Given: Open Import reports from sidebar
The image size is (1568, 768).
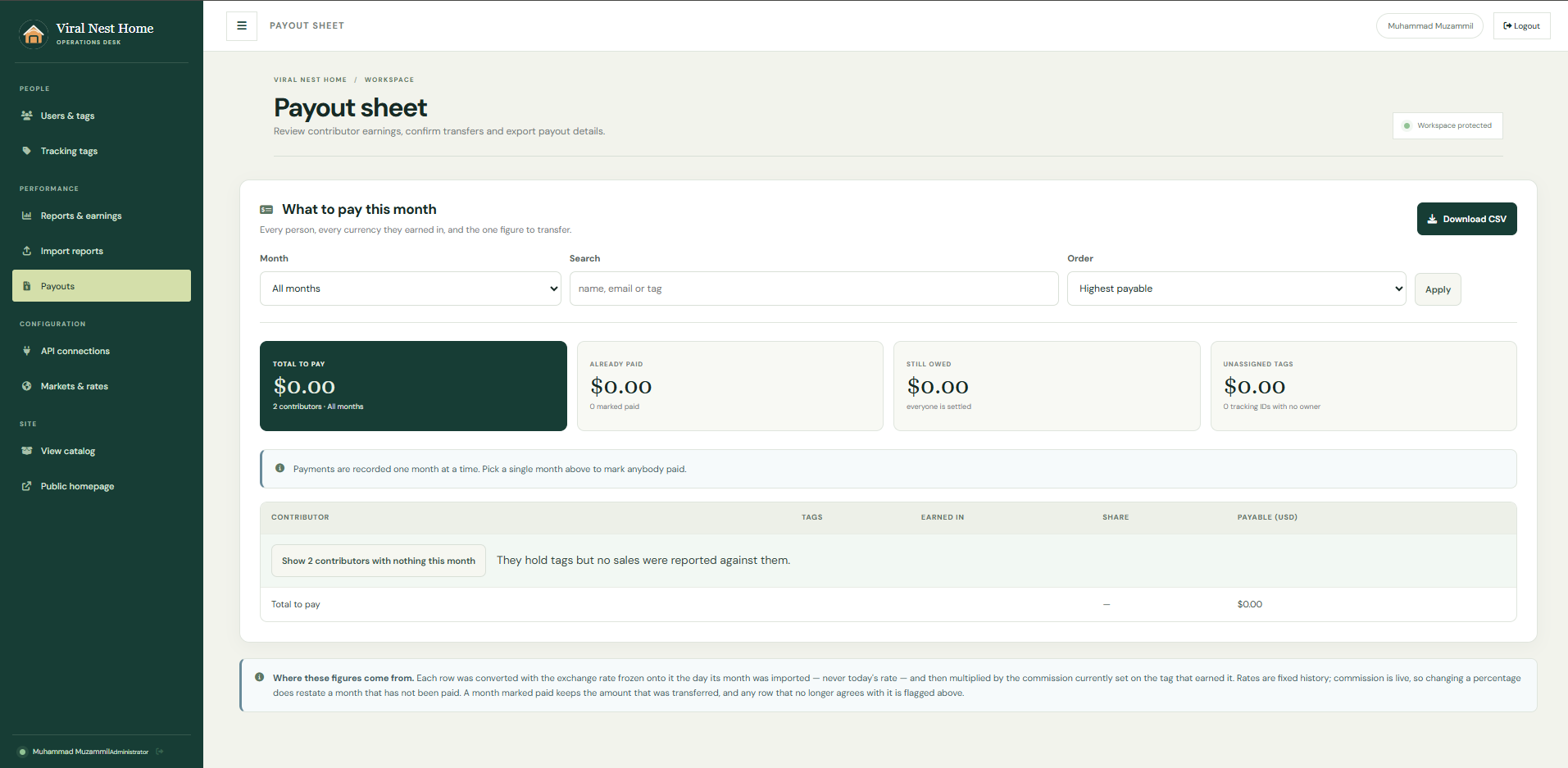Looking at the screenshot, I should point(102,251).
